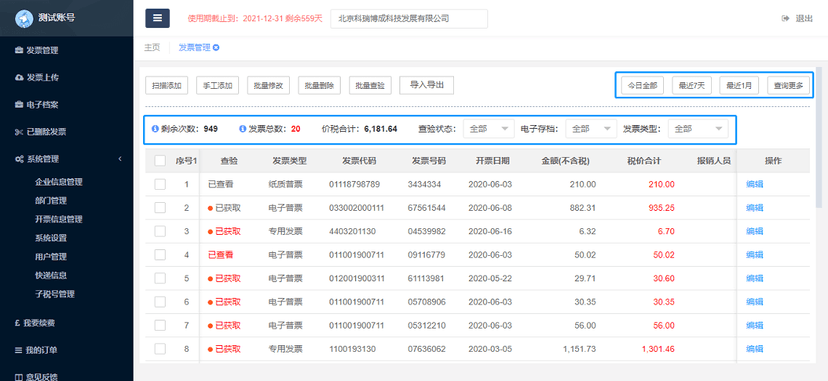This screenshot has width=828, height=381.
Task: Click the avatar logo of 测试账号
Action: pyautogui.click(x=24, y=18)
